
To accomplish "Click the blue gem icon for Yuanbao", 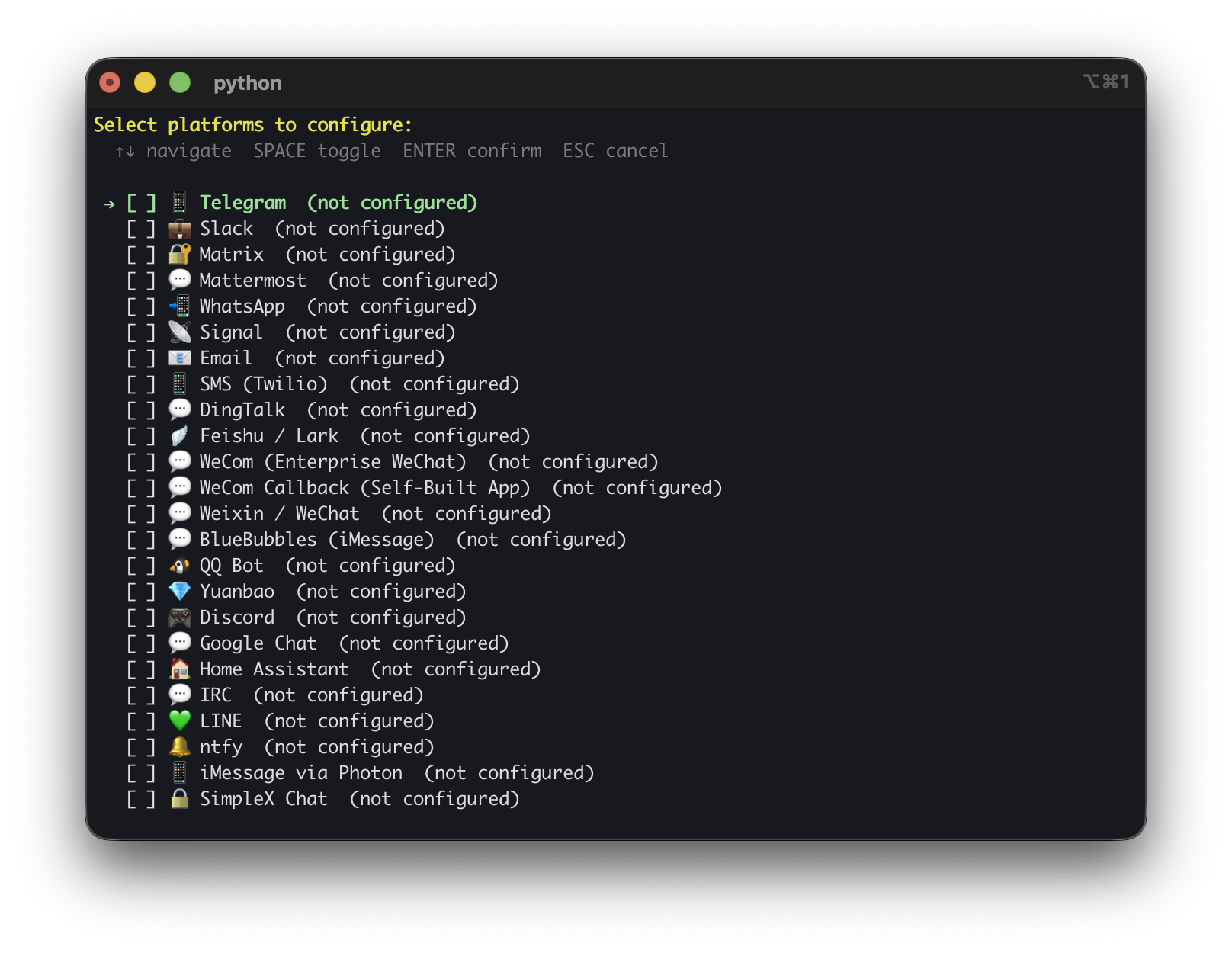I will coord(179,592).
